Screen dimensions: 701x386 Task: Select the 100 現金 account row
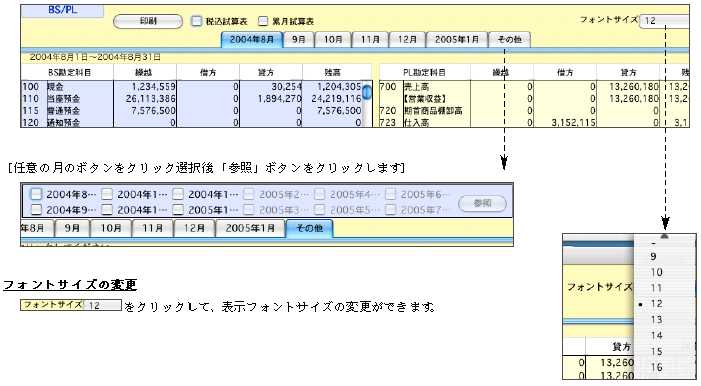pos(192,86)
